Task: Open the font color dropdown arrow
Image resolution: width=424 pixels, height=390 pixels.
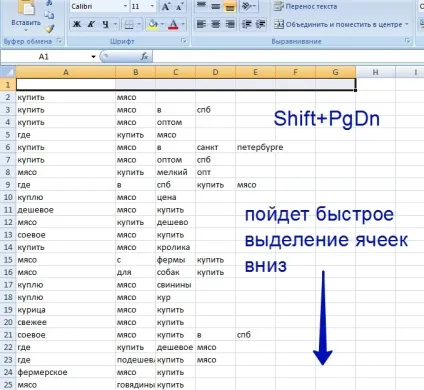Action: (x=183, y=24)
